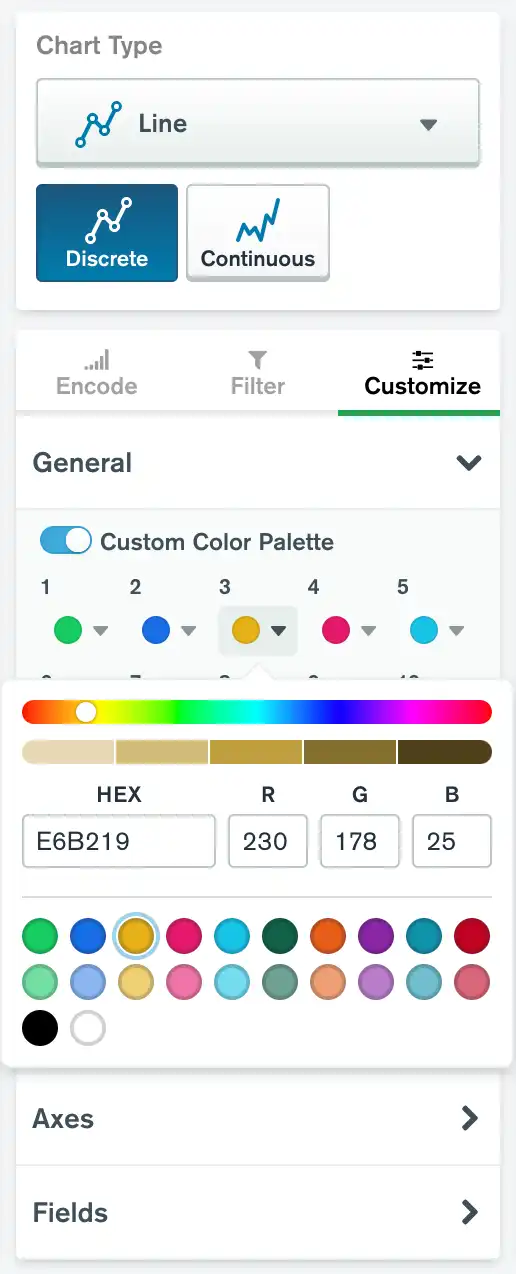Select the Discrete line chart option
The height and width of the screenshot is (1274, 516).
click(107, 232)
